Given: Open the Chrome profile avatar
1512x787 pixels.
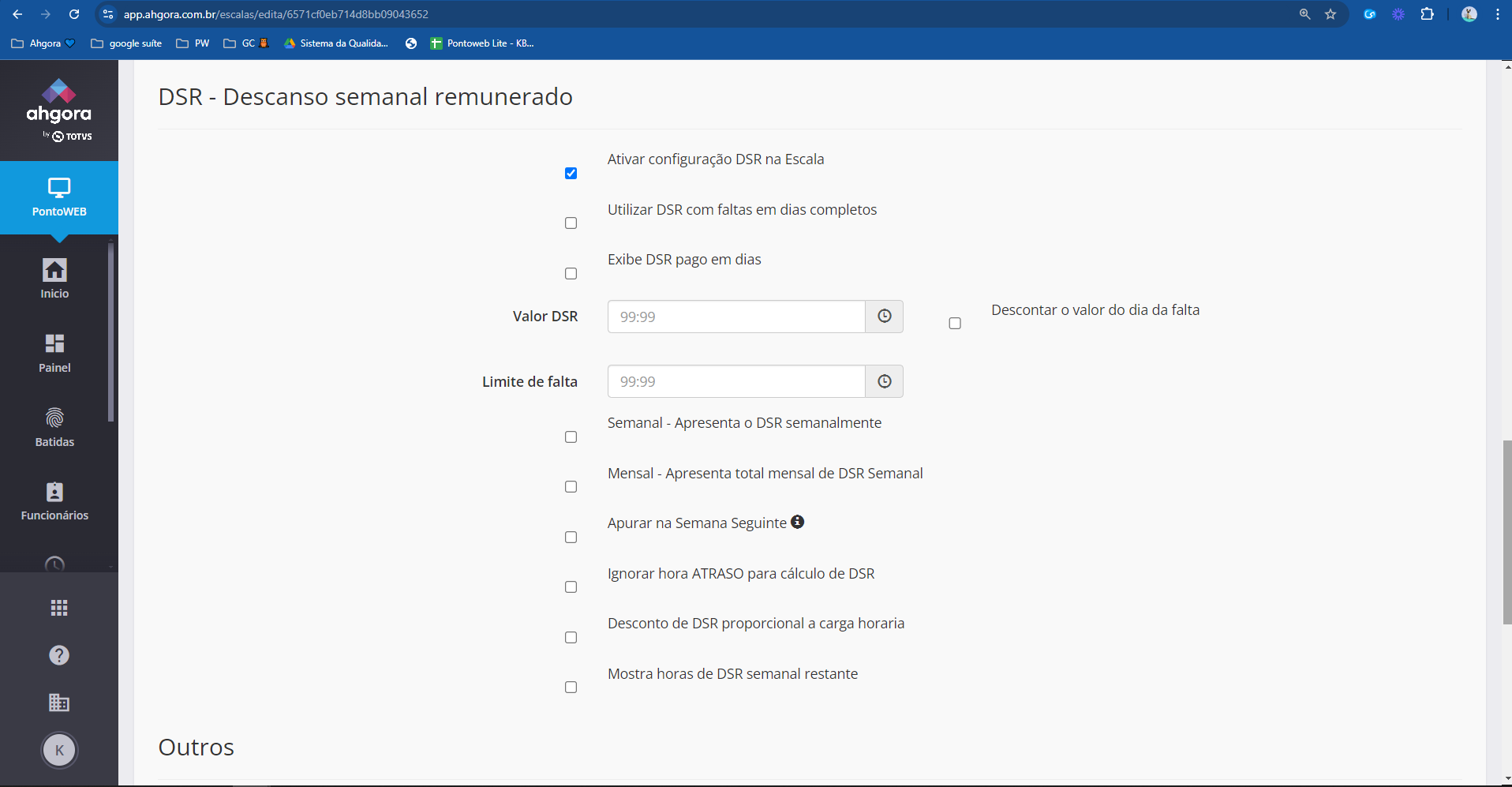Looking at the screenshot, I should [1469, 14].
